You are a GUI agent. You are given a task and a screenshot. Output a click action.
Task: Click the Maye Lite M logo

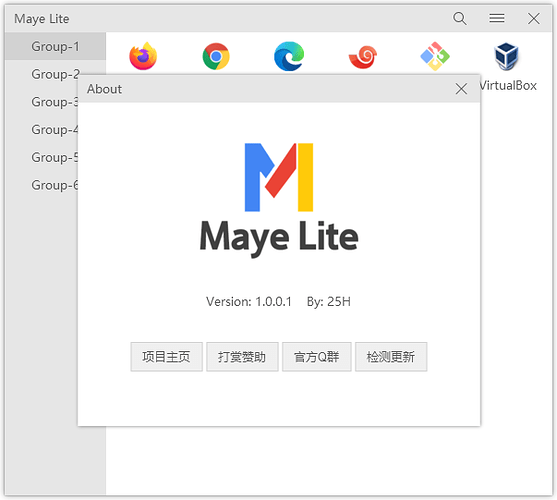(279, 177)
